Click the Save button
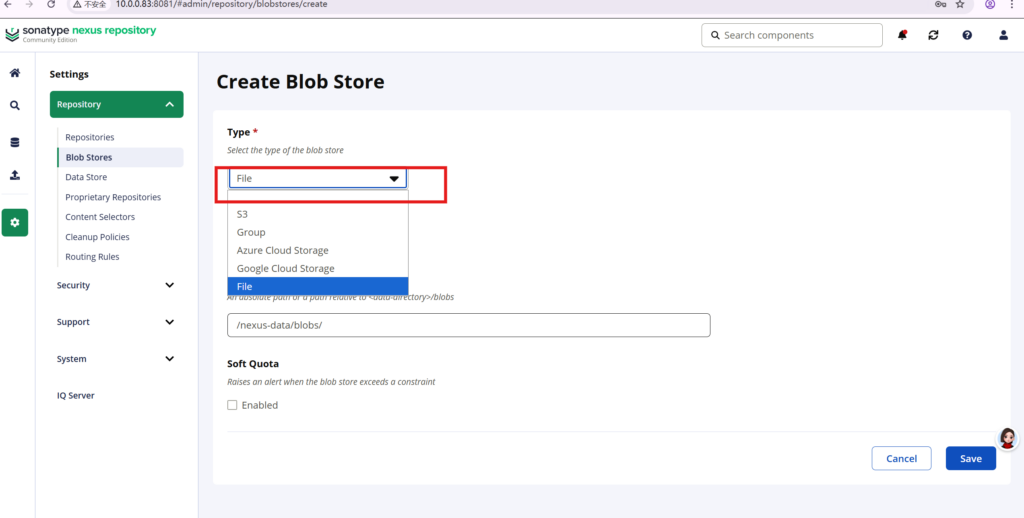Viewport: 1024px width, 518px height. pyautogui.click(x=970, y=458)
